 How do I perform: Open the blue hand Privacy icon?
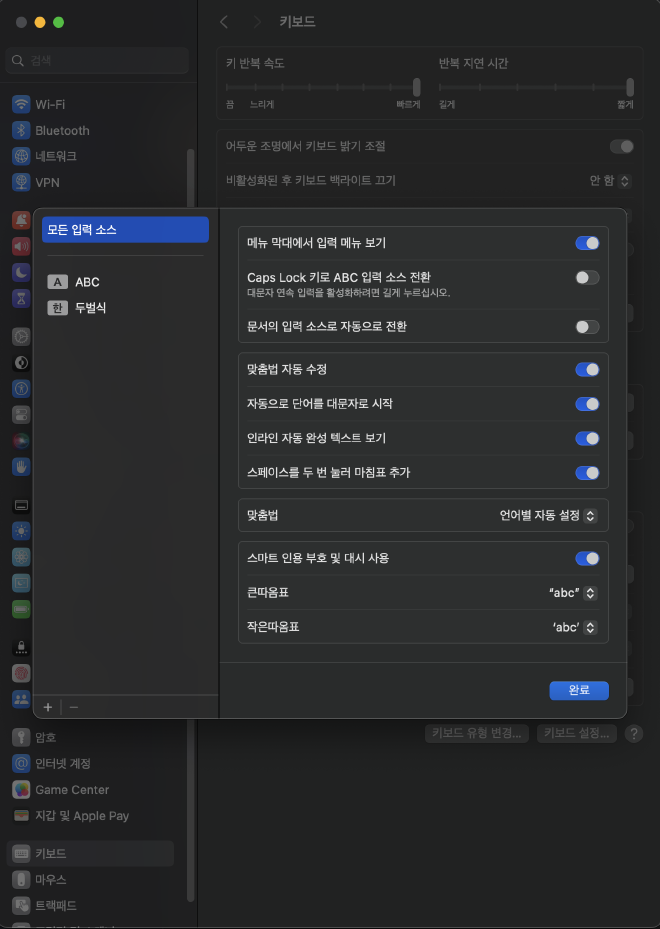(x=21, y=467)
